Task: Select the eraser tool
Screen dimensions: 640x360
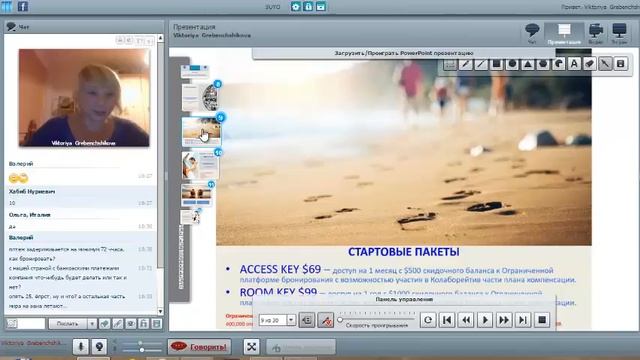Action: tap(590, 64)
